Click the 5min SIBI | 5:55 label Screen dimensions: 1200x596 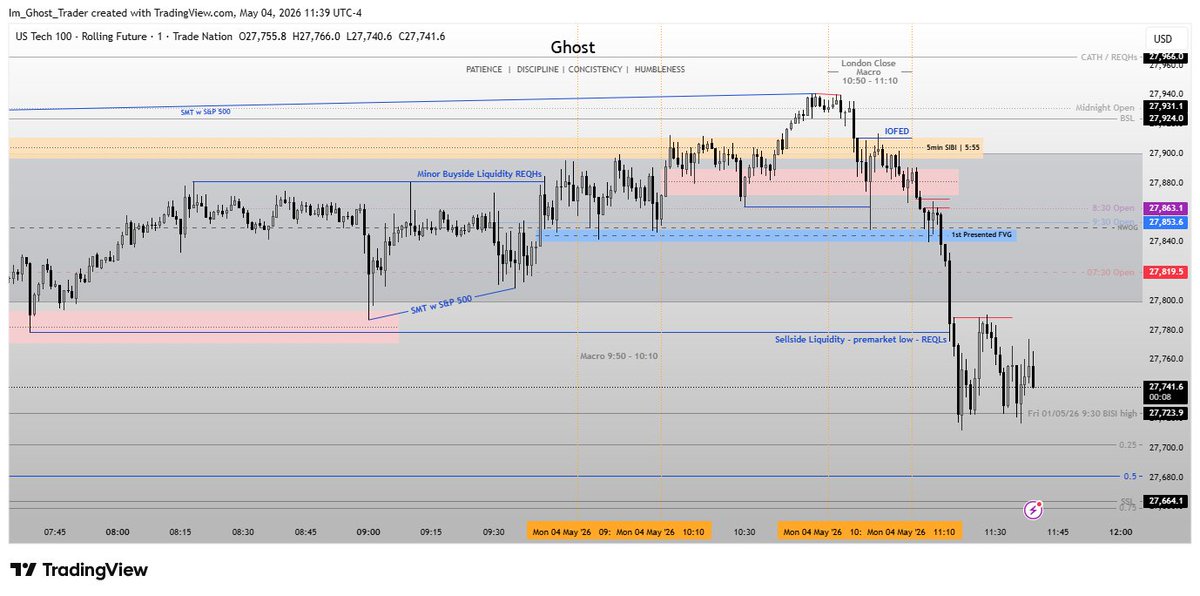point(954,147)
